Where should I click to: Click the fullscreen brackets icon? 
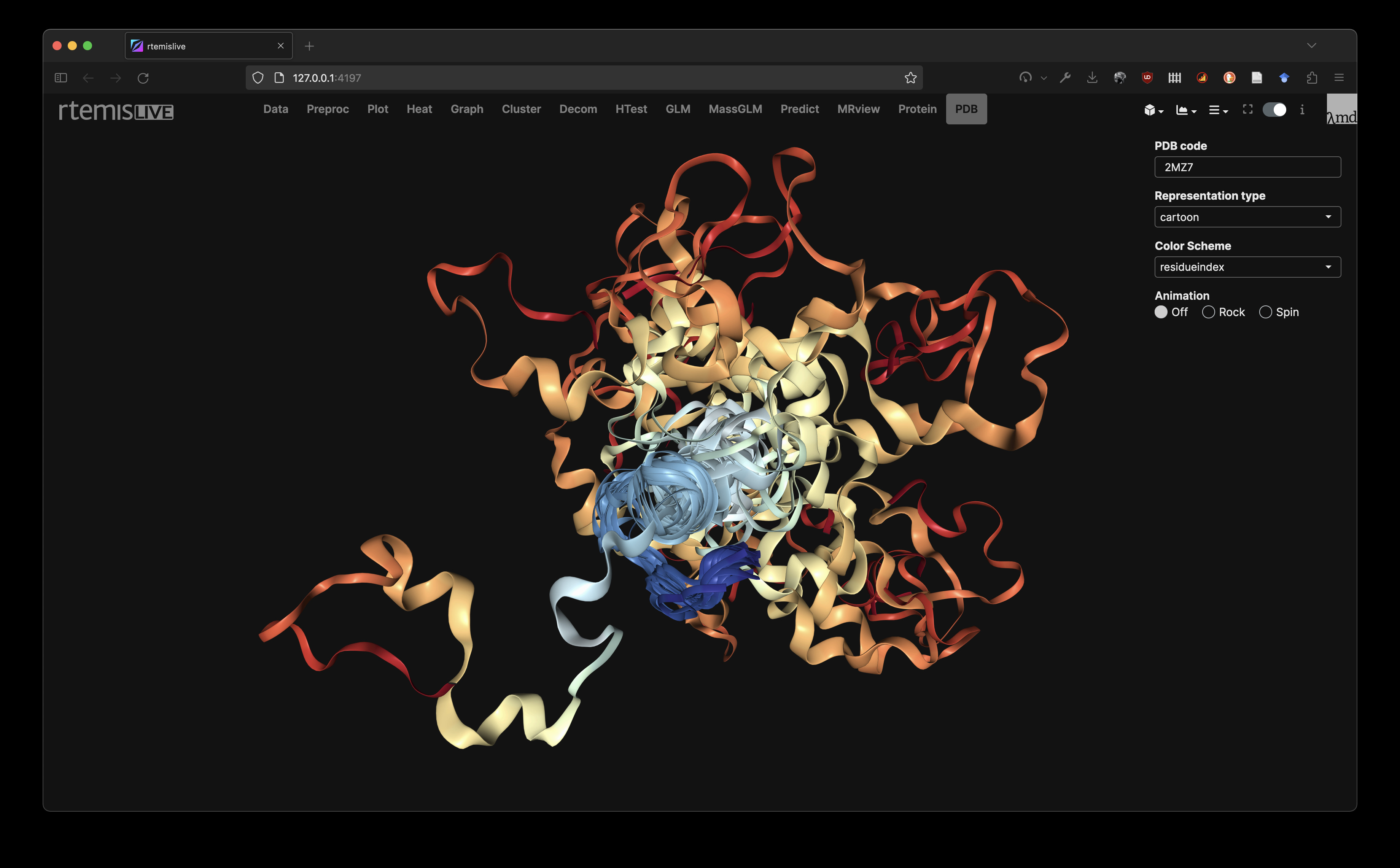tap(1247, 109)
